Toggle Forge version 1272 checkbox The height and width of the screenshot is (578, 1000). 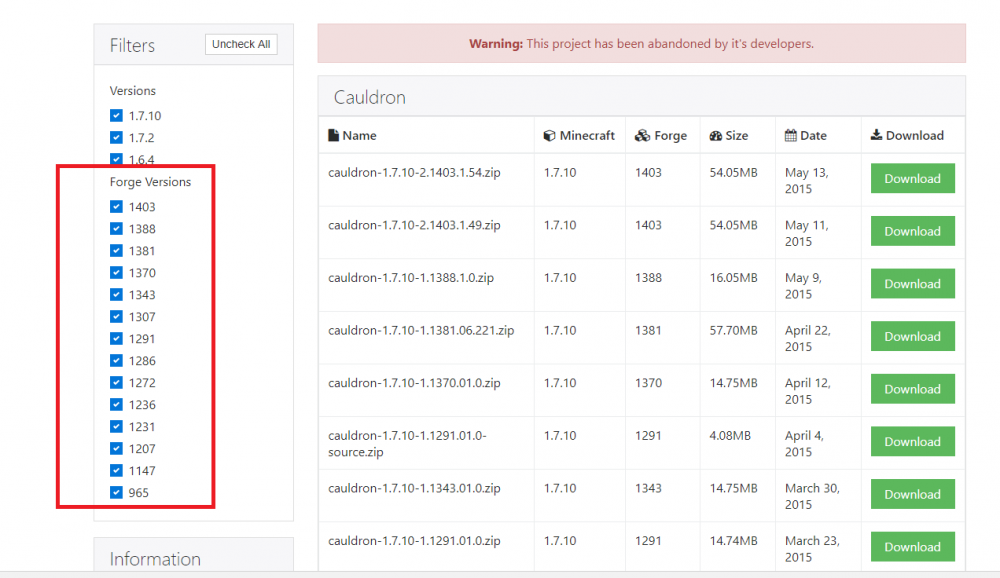[116, 383]
